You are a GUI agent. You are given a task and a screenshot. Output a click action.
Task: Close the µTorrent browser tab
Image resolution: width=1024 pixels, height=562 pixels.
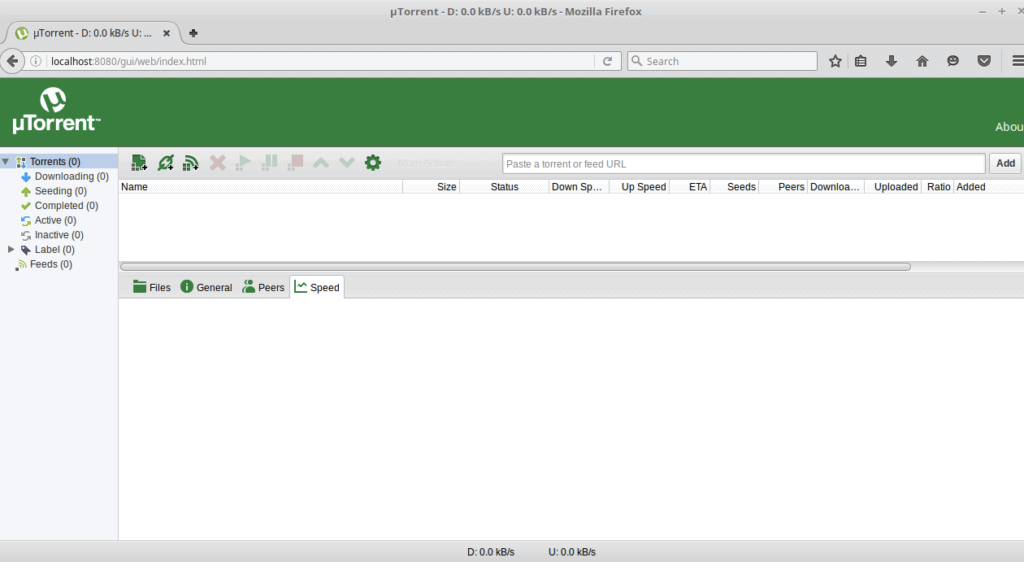[x=167, y=33]
